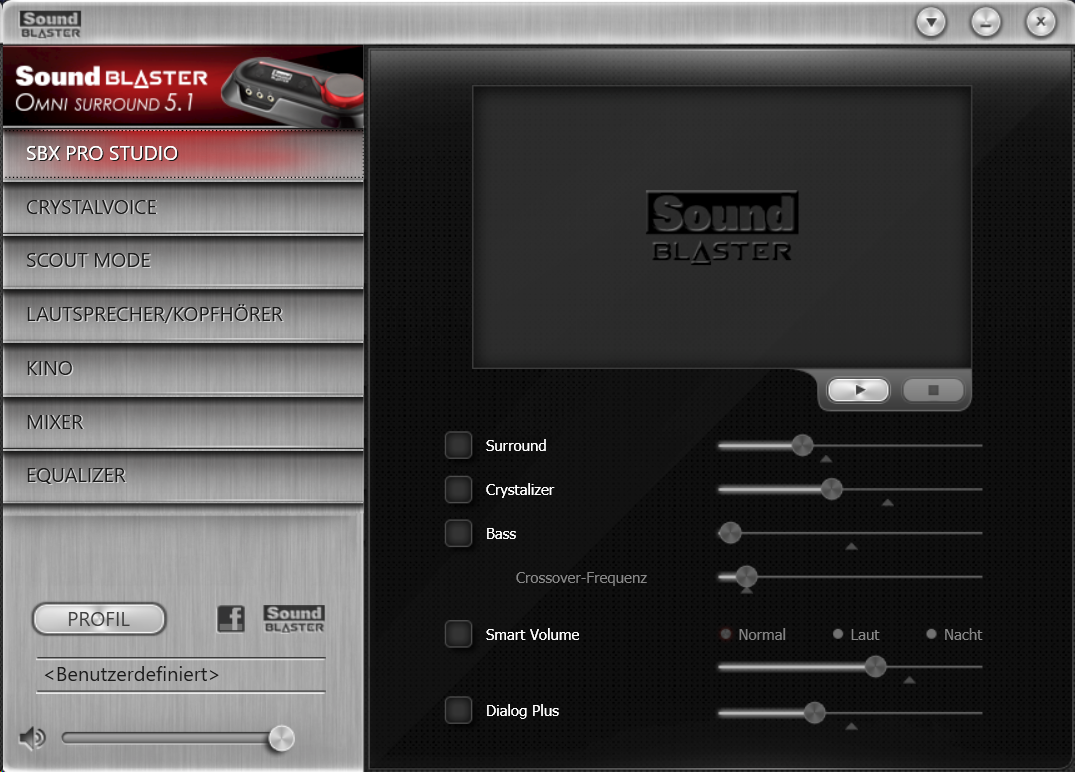Image resolution: width=1075 pixels, height=772 pixels.
Task: Click the master volume slider knob
Action: 281,738
